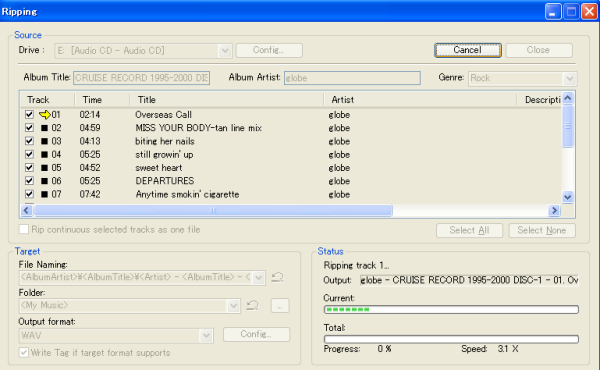
Task: Open the Drive dropdown list
Action: point(225,51)
